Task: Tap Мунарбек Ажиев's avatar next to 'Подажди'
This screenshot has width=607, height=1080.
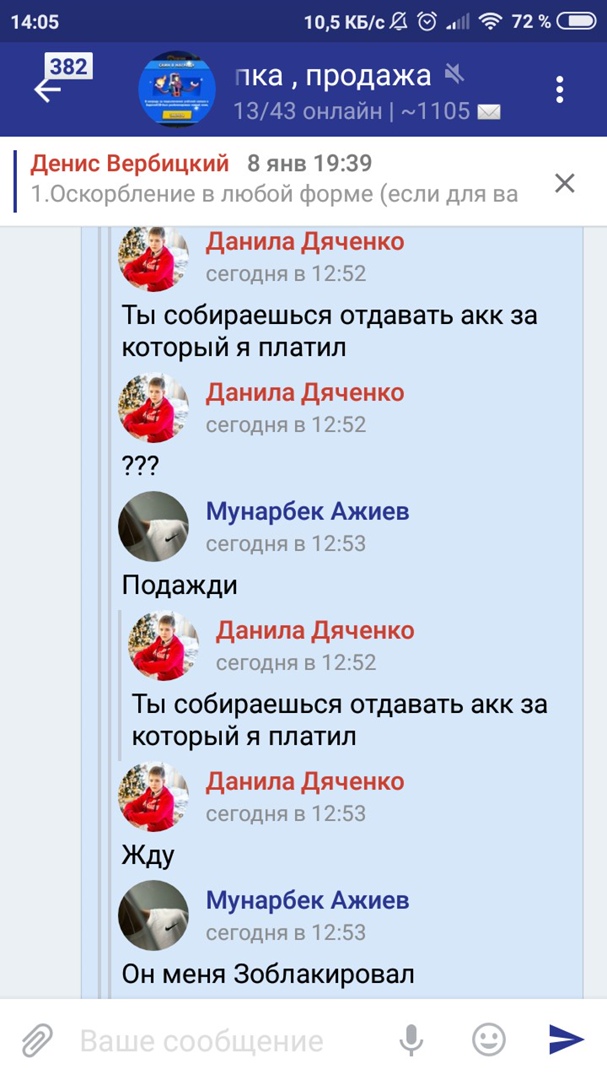Action: click(x=153, y=526)
